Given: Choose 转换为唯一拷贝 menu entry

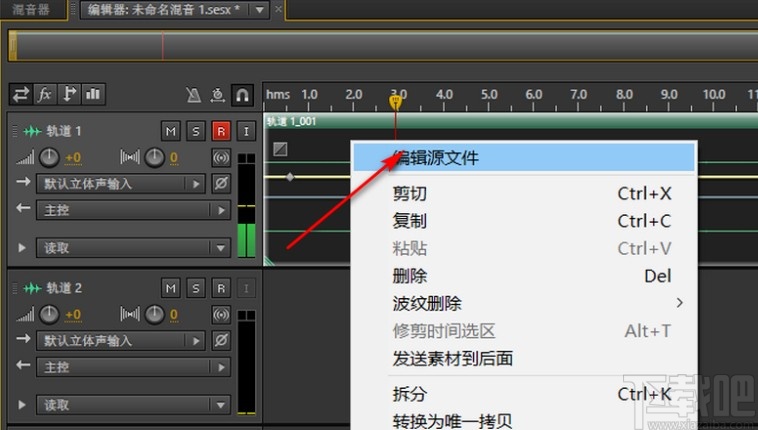Looking at the screenshot, I should 525,421.
